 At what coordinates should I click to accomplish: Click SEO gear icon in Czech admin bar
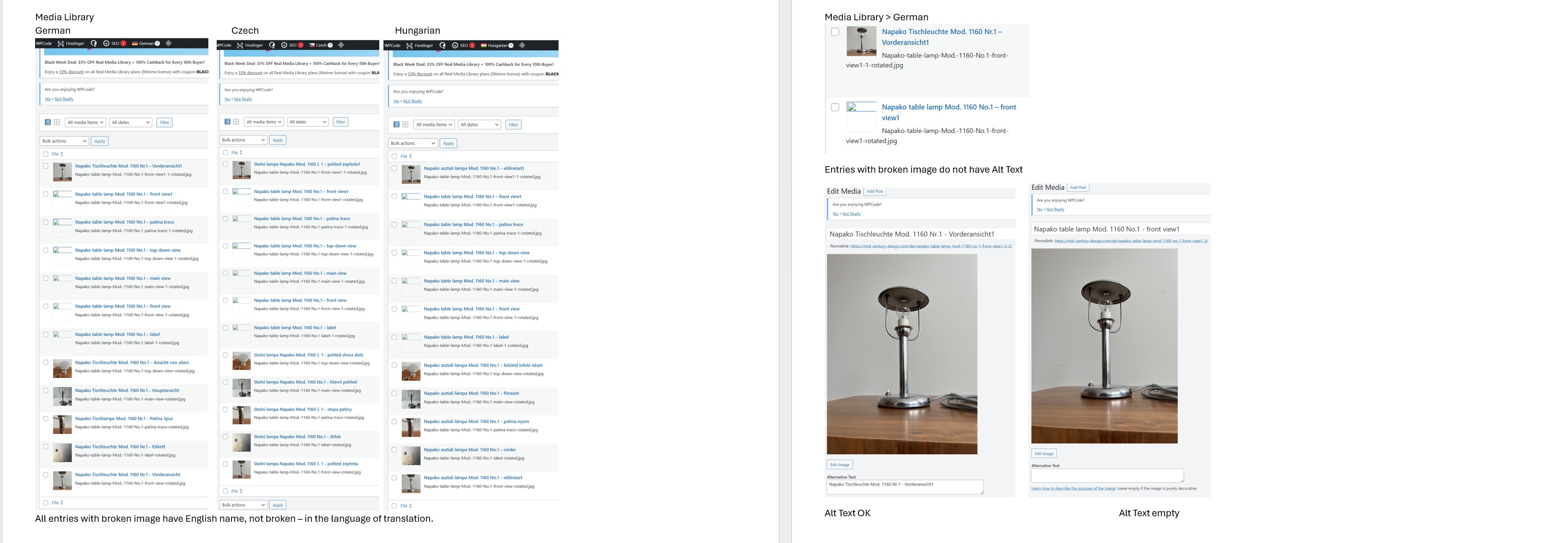tap(284, 45)
